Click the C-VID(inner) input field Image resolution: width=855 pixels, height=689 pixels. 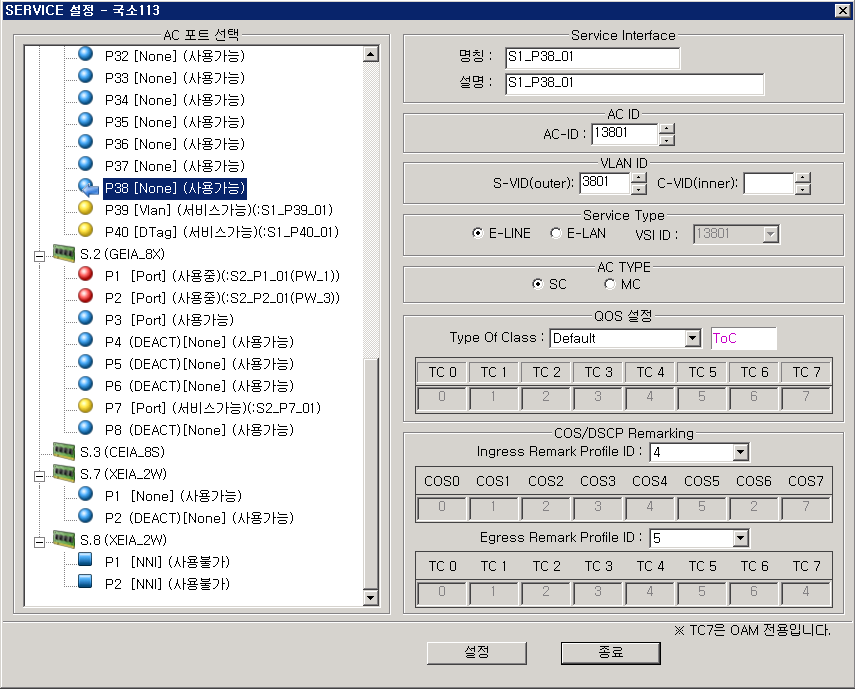(769, 183)
